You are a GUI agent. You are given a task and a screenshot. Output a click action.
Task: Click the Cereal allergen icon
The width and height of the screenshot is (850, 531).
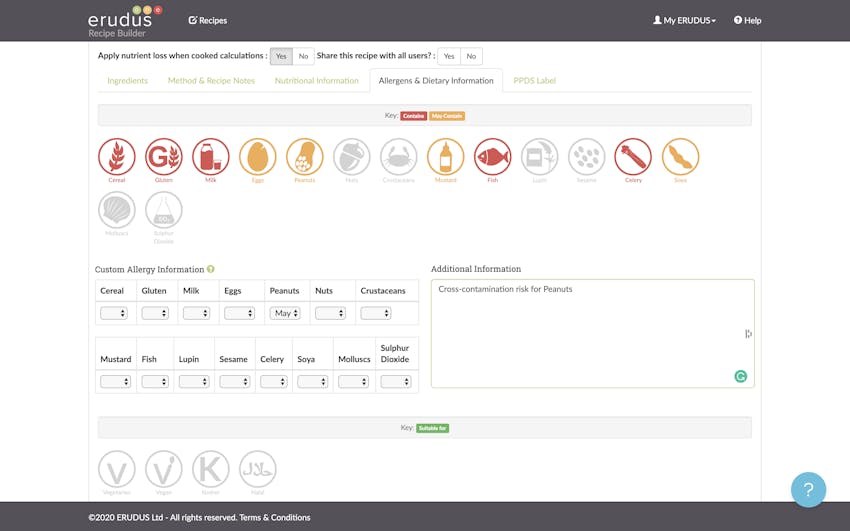click(117, 157)
